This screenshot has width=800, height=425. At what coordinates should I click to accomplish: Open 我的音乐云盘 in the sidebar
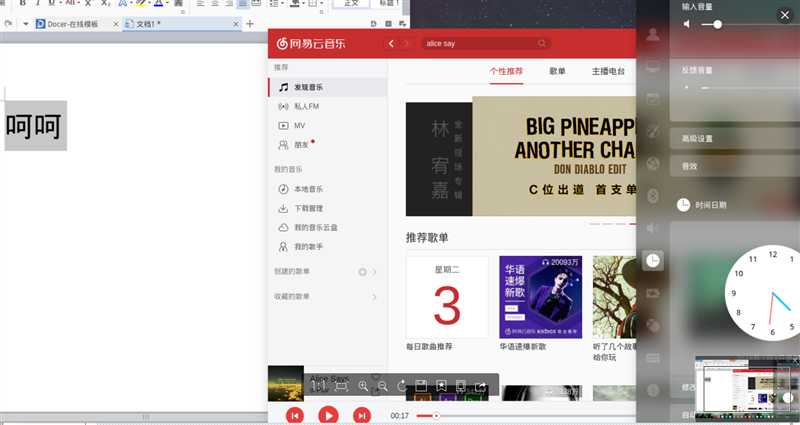pyautogui.click(x=328, y=228)
